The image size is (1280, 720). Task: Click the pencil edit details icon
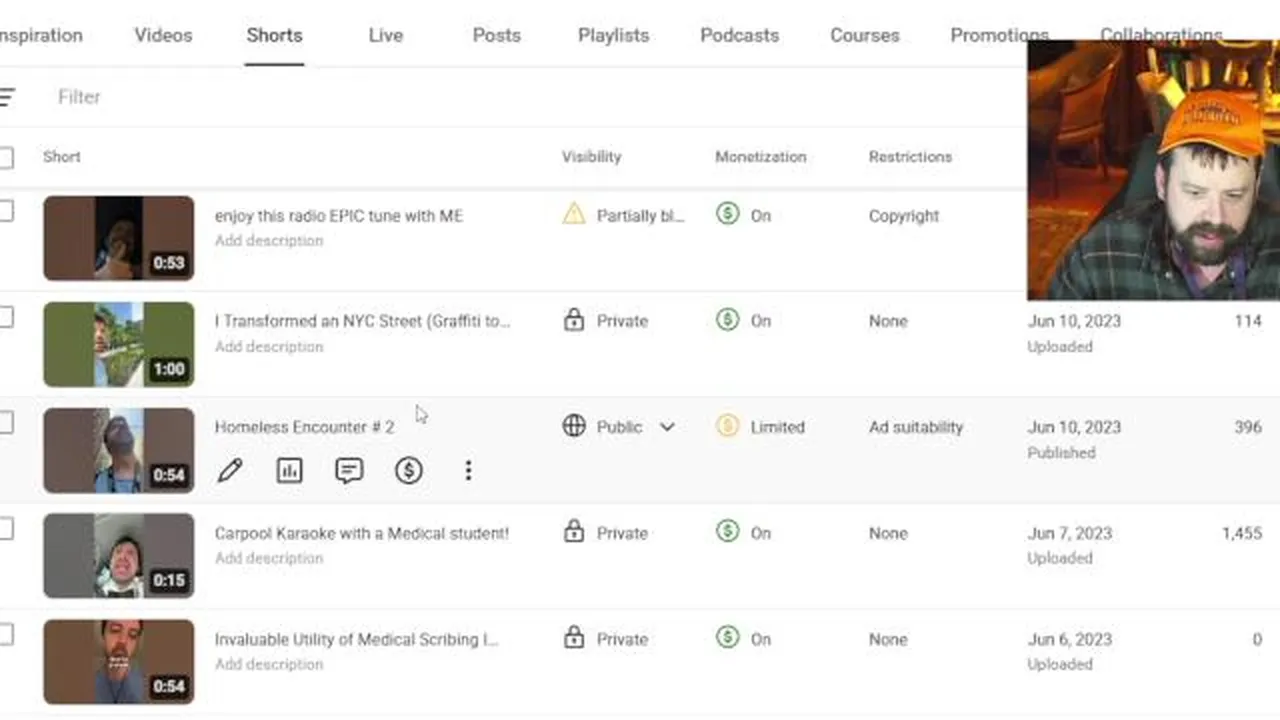[230, 471]
